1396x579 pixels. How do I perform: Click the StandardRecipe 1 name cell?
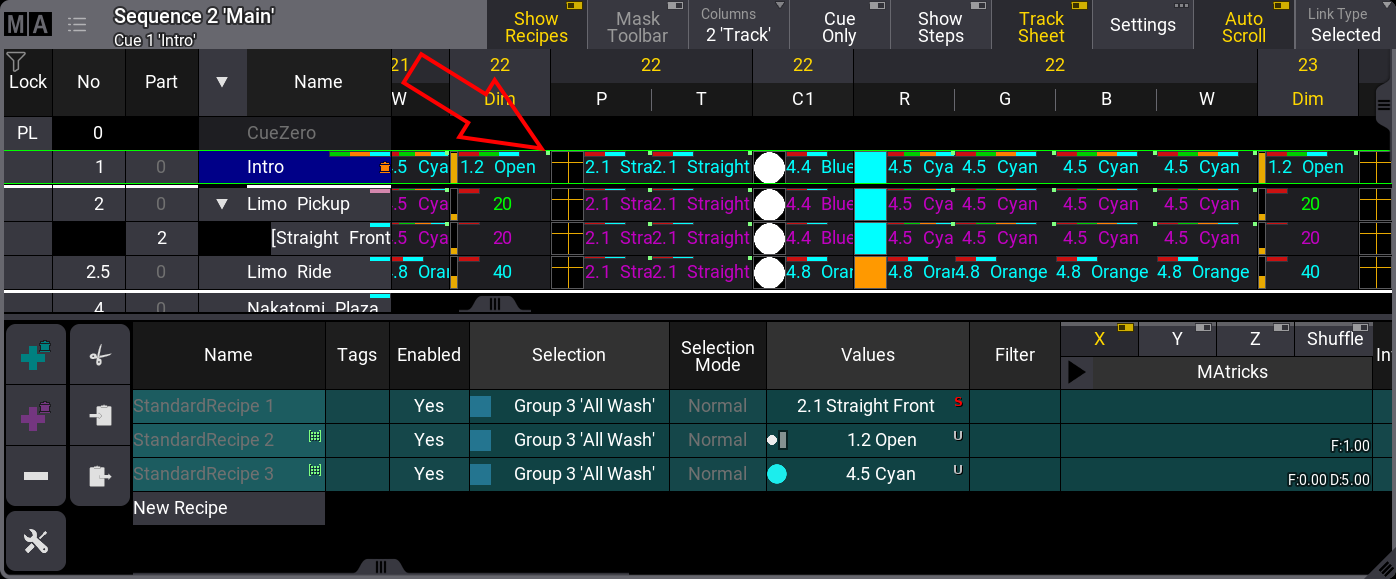(229, 406)
